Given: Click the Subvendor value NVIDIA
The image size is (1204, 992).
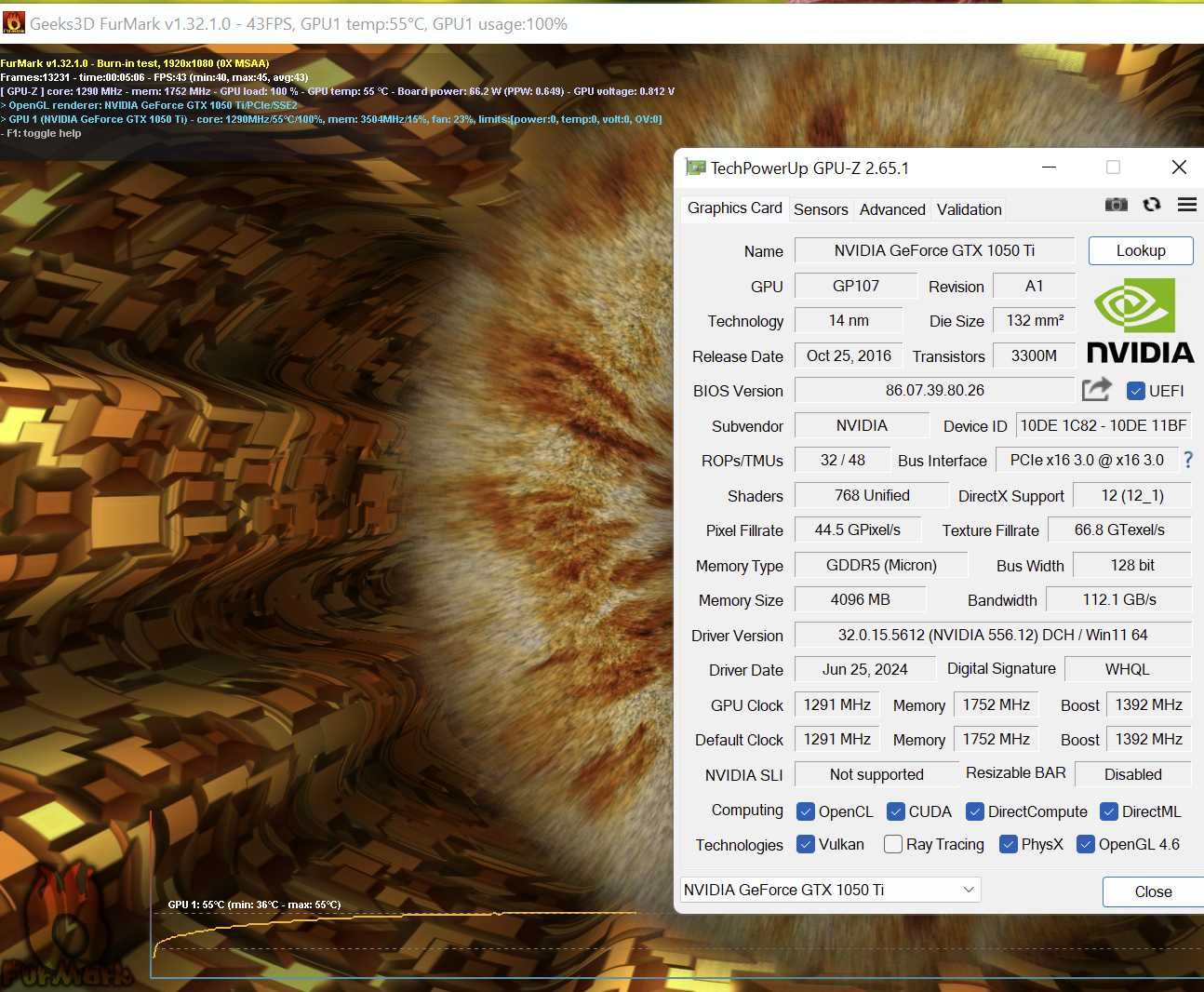Looking at the screenshot, I should (862, 425).
